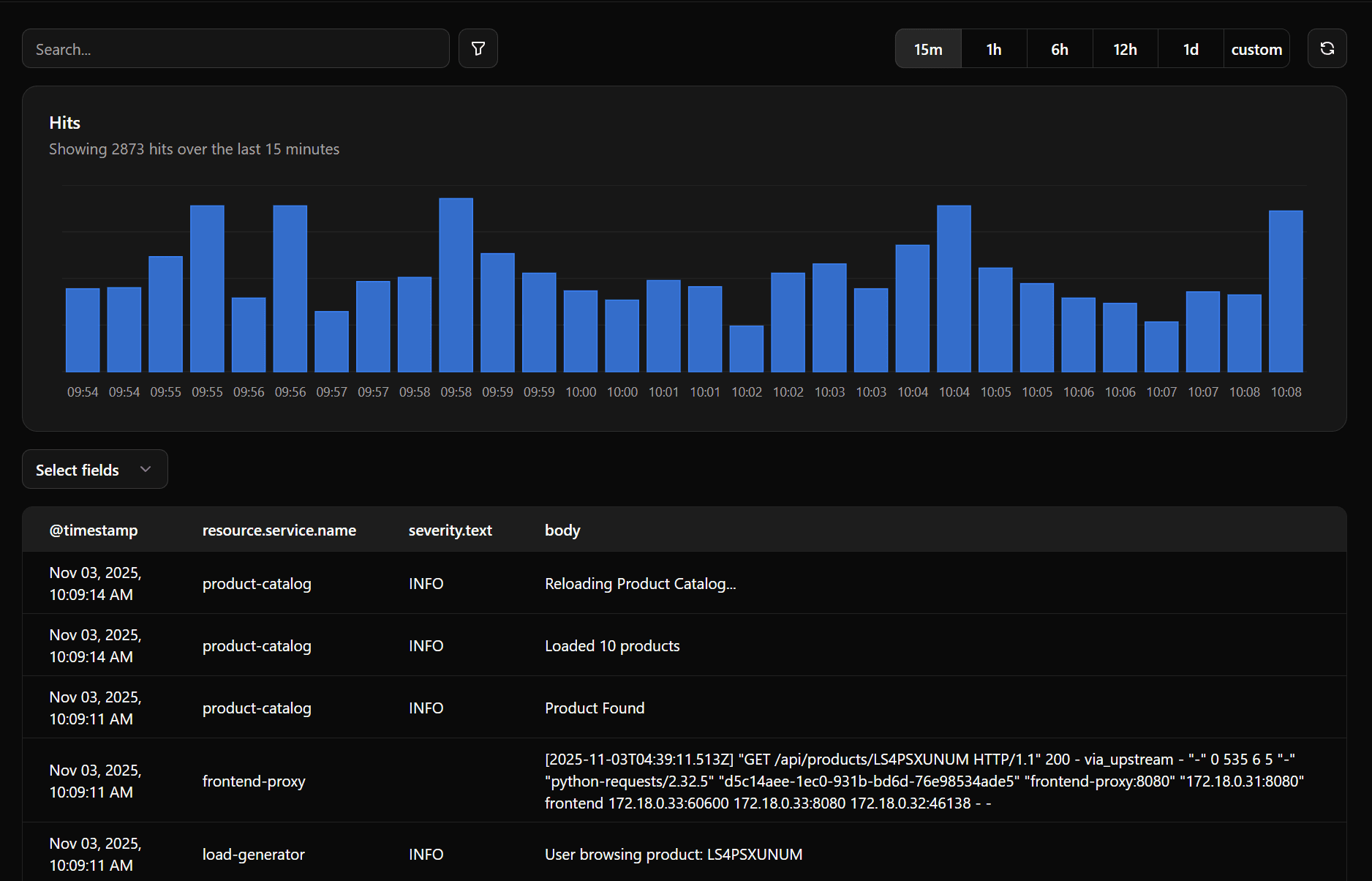1372x881 pixels.
Task: Focus the Search input field
Action: 235,49
